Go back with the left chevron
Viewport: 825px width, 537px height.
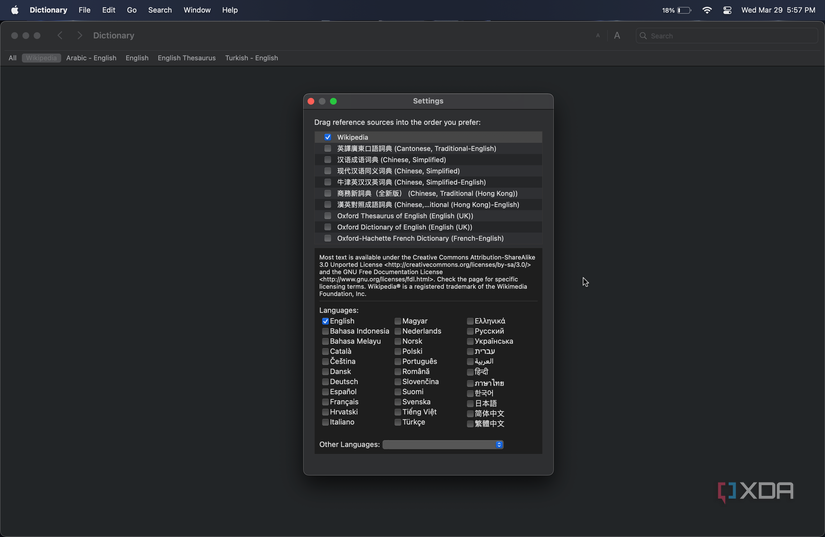pyautogui.click(x=60, y=35)
